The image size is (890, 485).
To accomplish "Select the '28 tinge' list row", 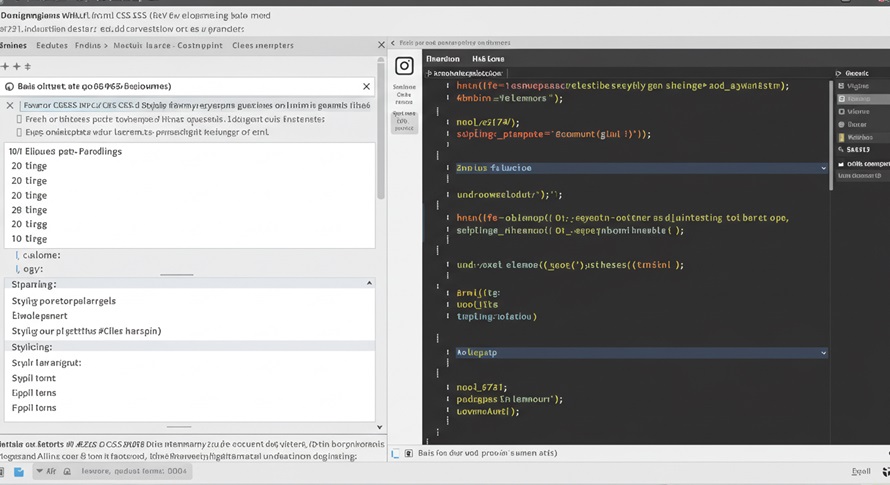I will [190, 210].
